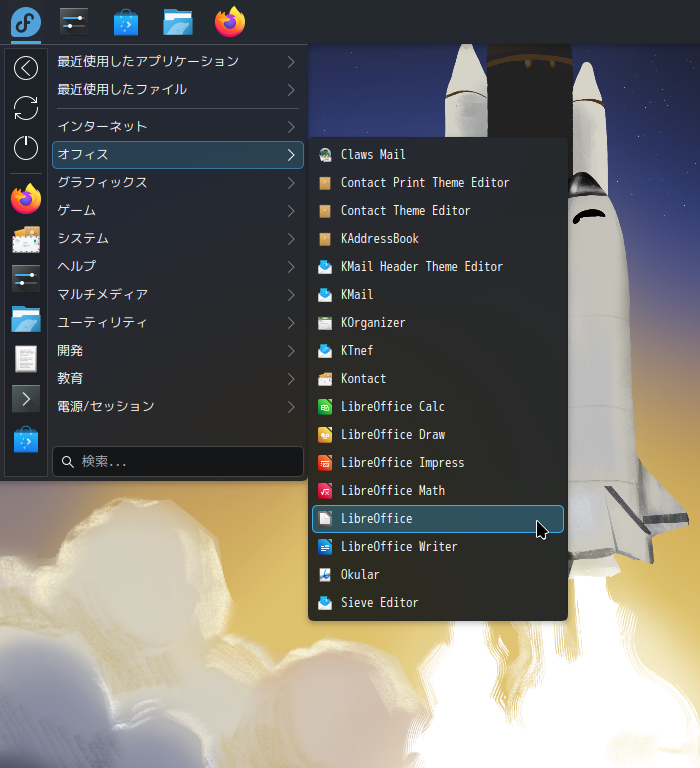Expand the 電源/セッション category arrow
The width and height of the screenshot is (700, 768).
pos(291,407)
